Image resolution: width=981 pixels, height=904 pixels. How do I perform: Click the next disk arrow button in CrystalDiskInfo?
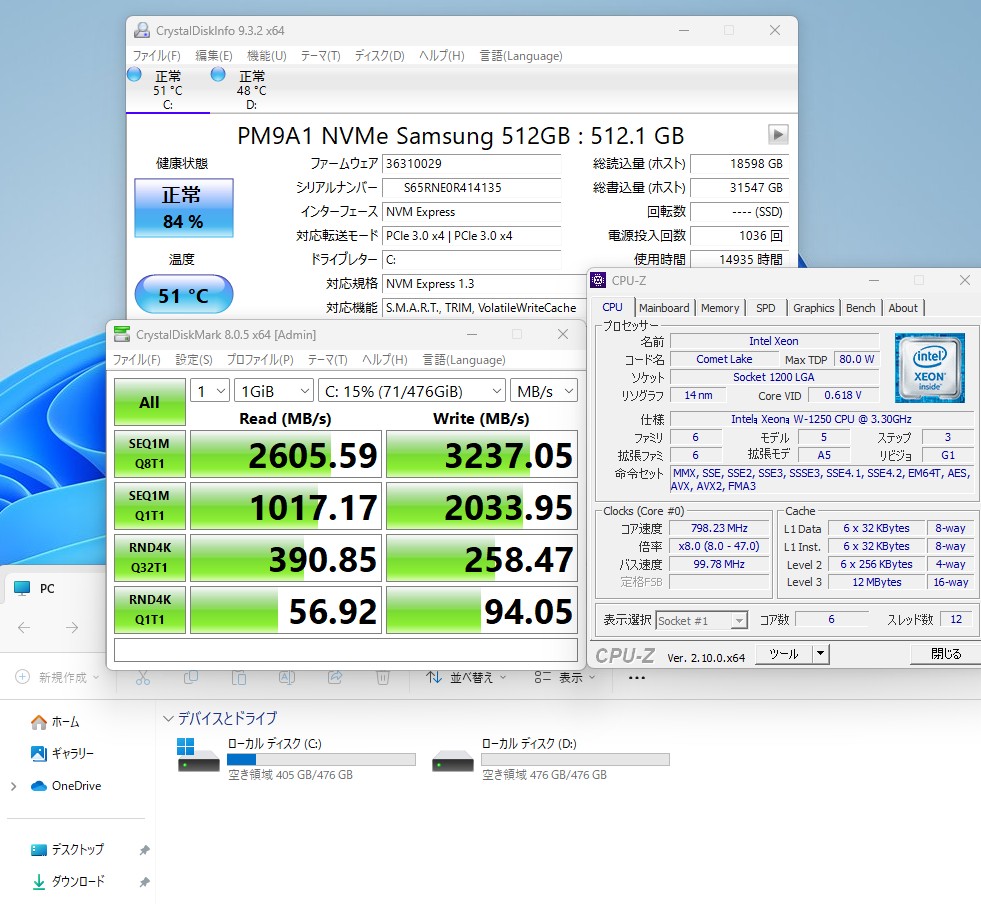(778, 135)
